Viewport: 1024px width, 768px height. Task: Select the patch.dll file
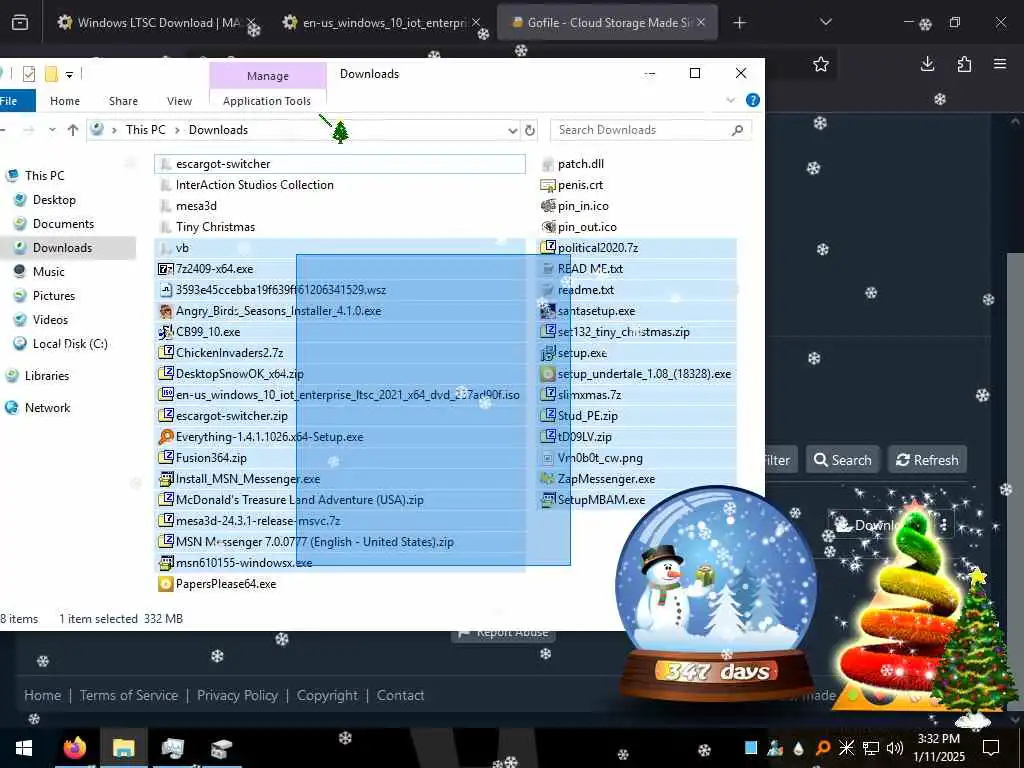580,164
